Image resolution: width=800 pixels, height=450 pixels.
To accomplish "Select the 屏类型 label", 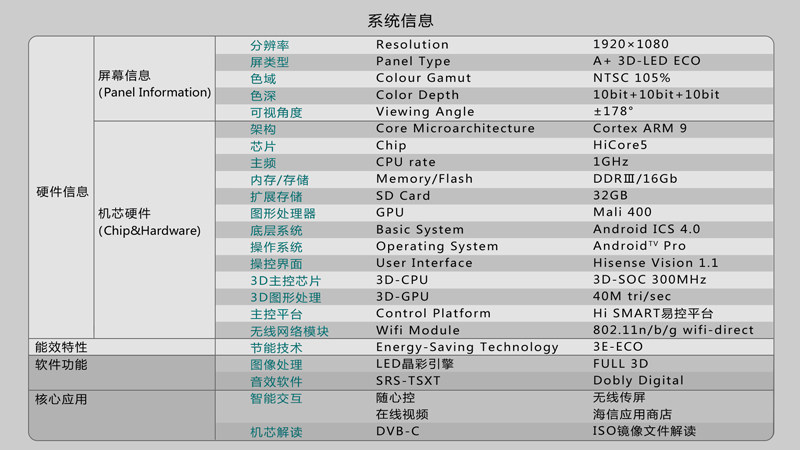I will click(x=269, y=62).
